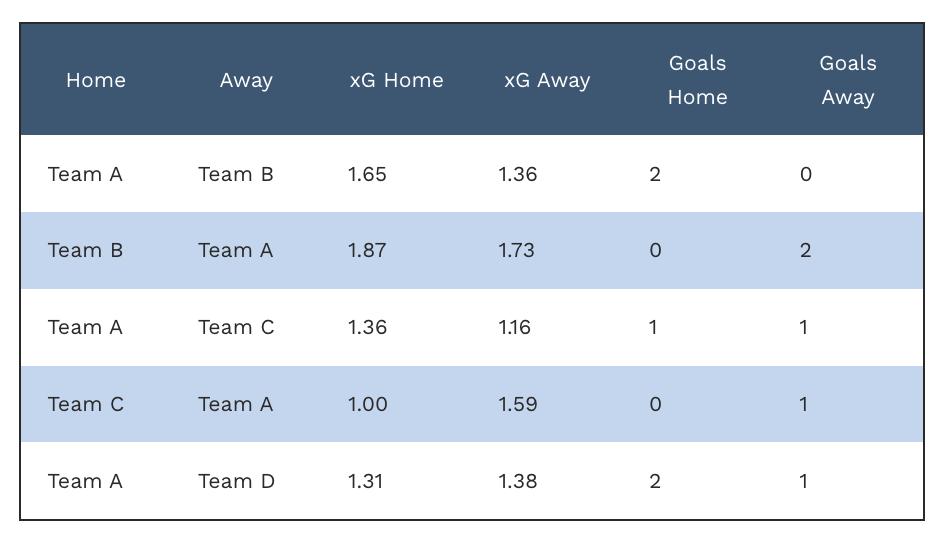Select Team C in the Away column
This screenshot has width=948, height=540.
click(x=236, y=327)
